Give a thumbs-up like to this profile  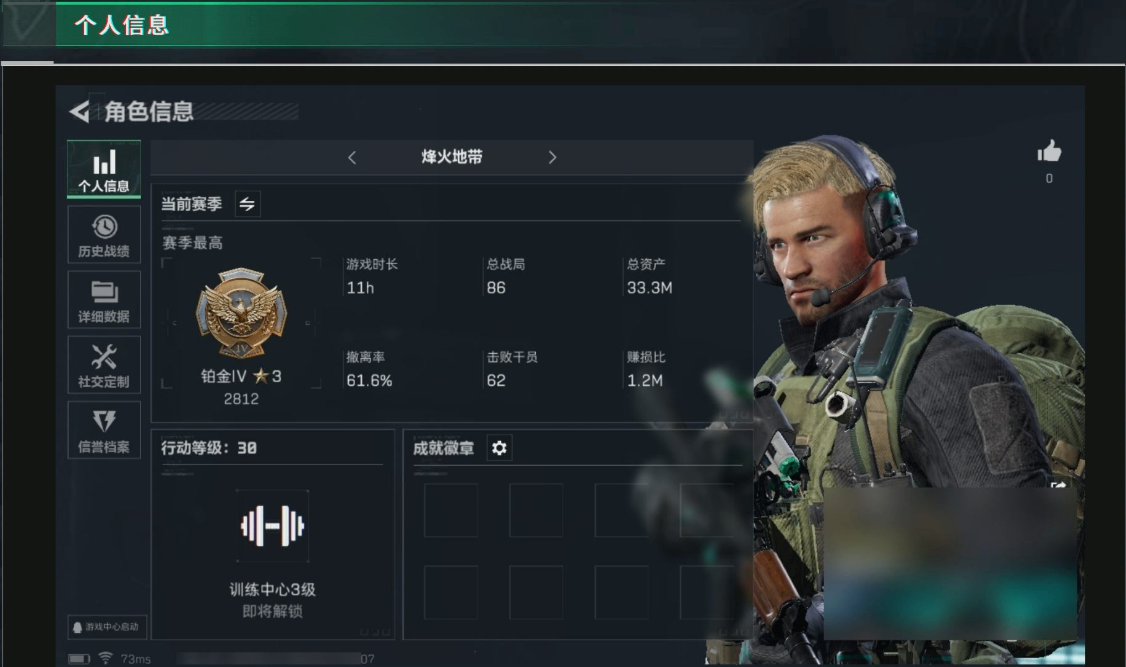coord(1049,151)
